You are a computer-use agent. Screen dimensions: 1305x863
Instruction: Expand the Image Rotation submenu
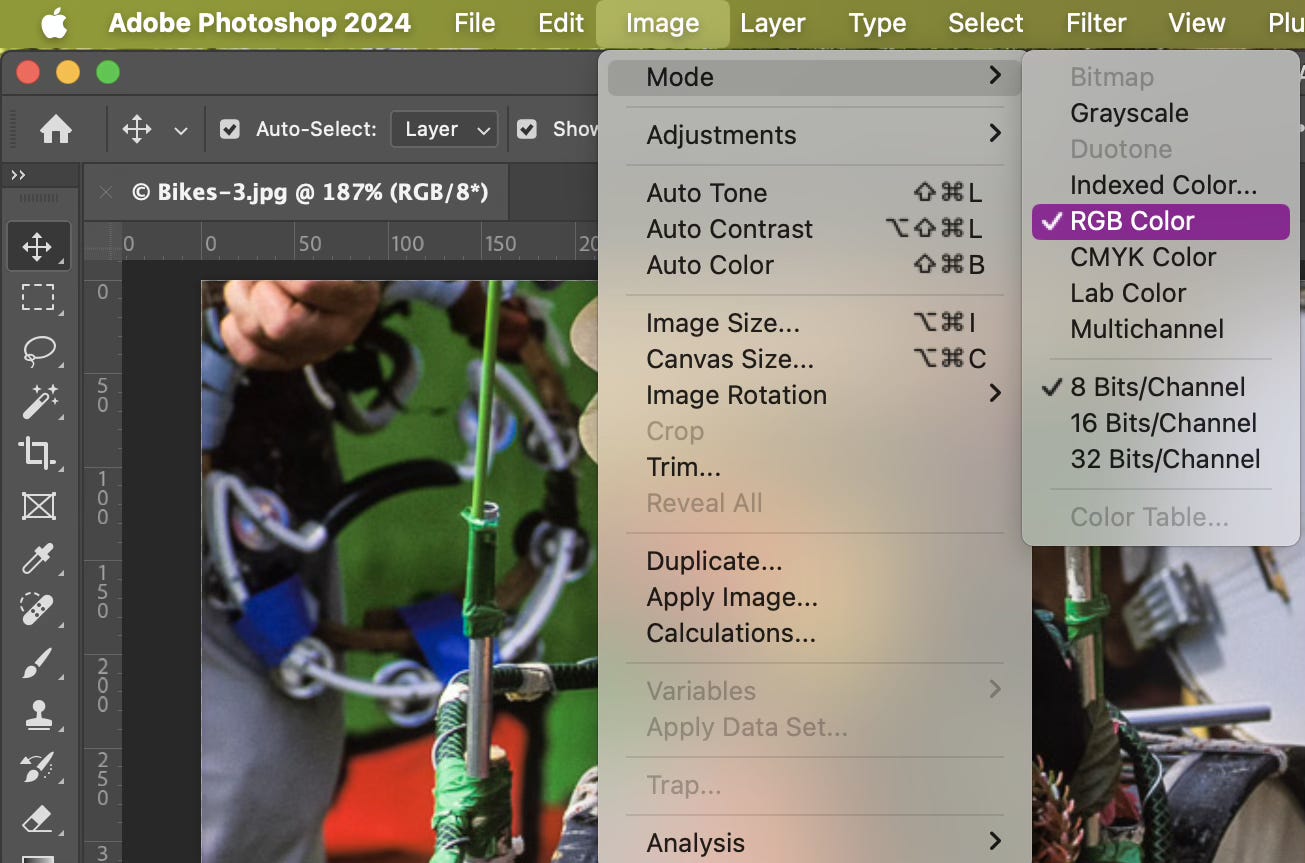pos(814,395)
